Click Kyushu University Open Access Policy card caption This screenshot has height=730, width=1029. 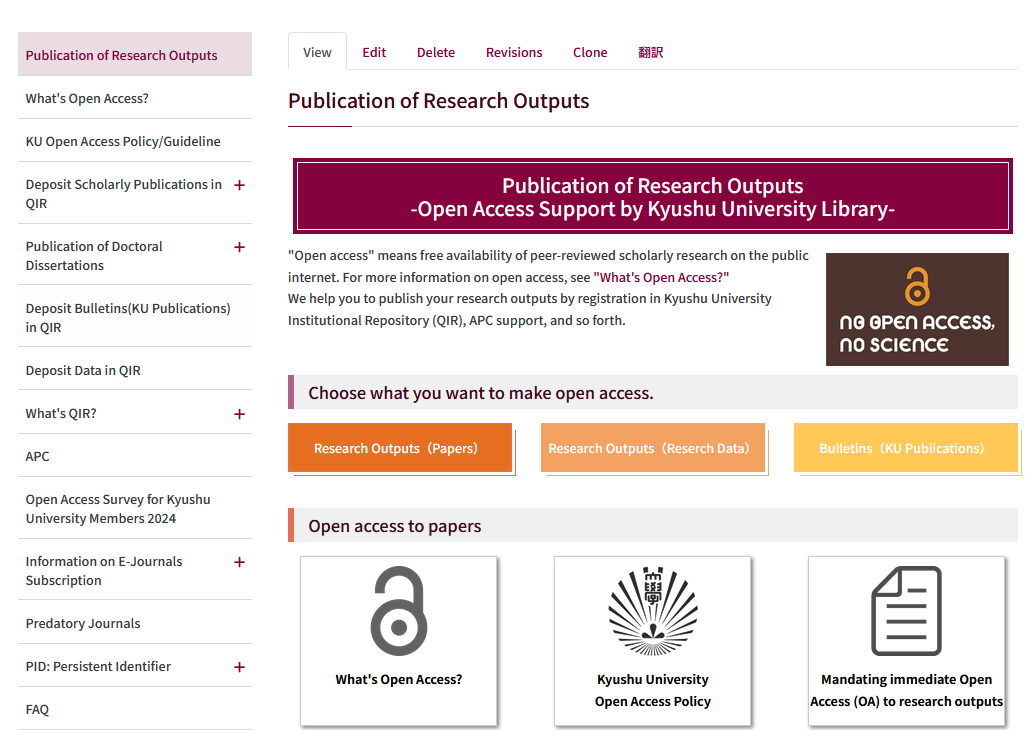point(652,690)
